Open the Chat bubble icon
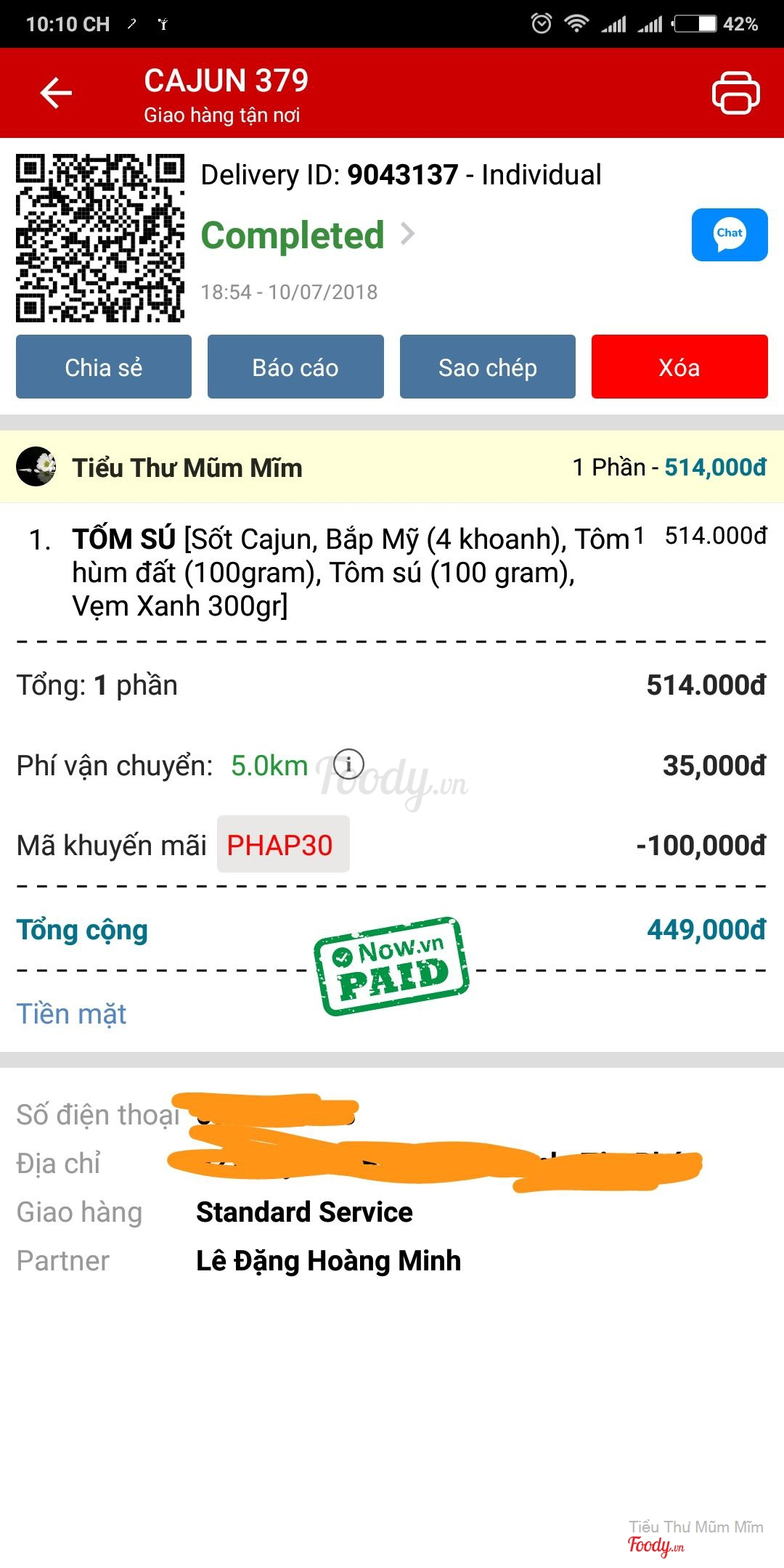 pyautogui.click(x=730, y=234)
